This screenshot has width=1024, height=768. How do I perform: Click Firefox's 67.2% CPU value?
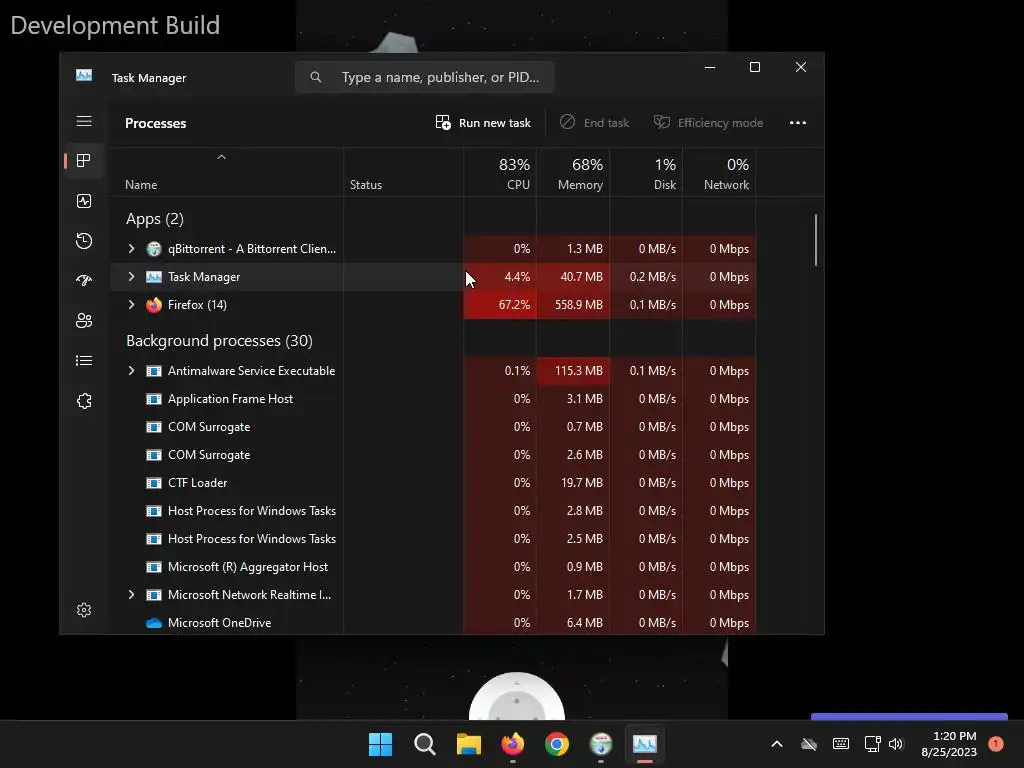(514, 305)
